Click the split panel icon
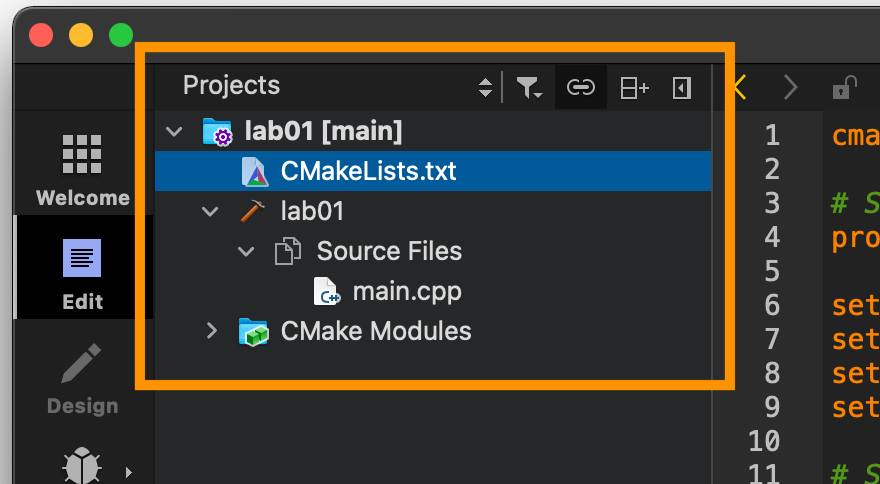This screenshot has height=484, width=880. 634,88
